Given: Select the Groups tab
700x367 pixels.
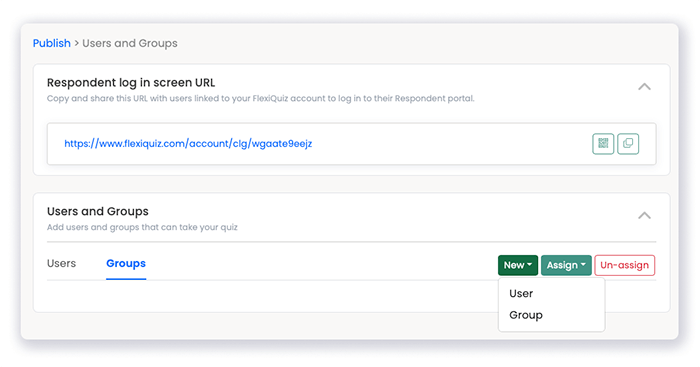Looking at the screenshot, I should tap(126, 263).
